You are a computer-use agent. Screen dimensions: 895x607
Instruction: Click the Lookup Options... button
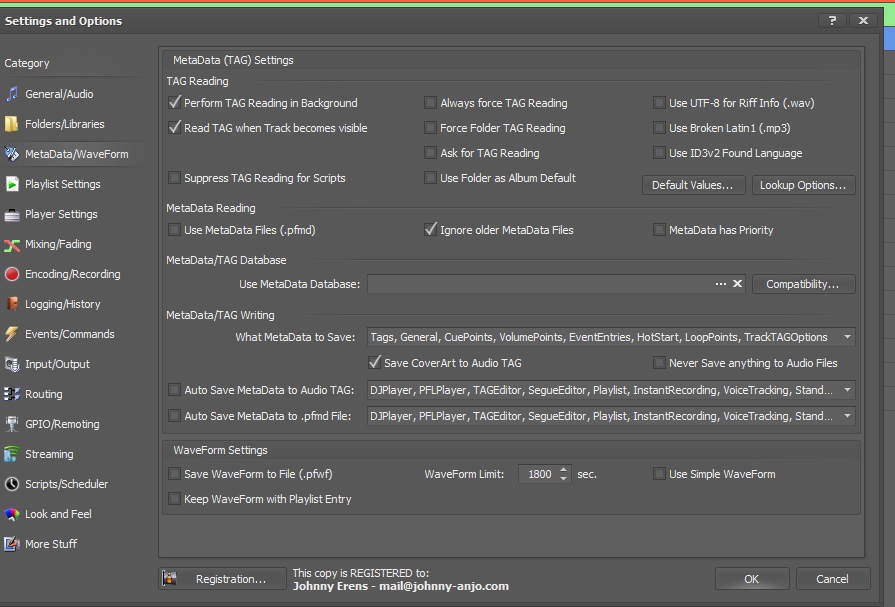coord(803,185)
